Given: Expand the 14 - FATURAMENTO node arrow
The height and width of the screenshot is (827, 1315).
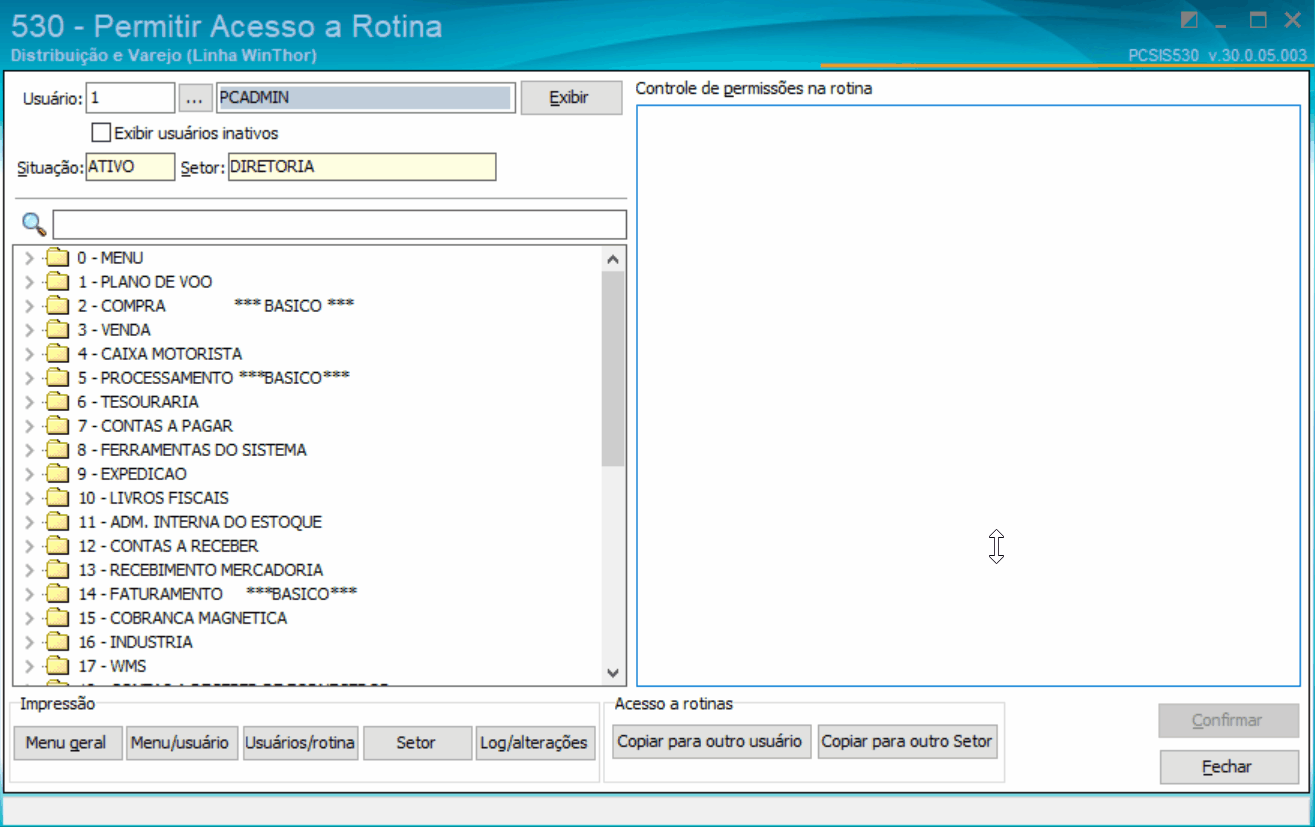Looking at the screenshot, I should [x=29, y=594].
